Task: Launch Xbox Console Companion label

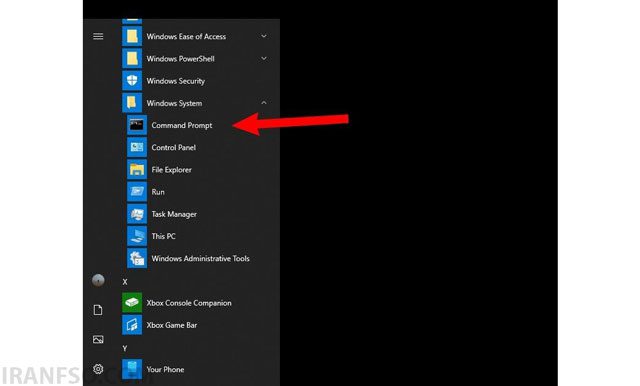Action: tap(189, 303)
